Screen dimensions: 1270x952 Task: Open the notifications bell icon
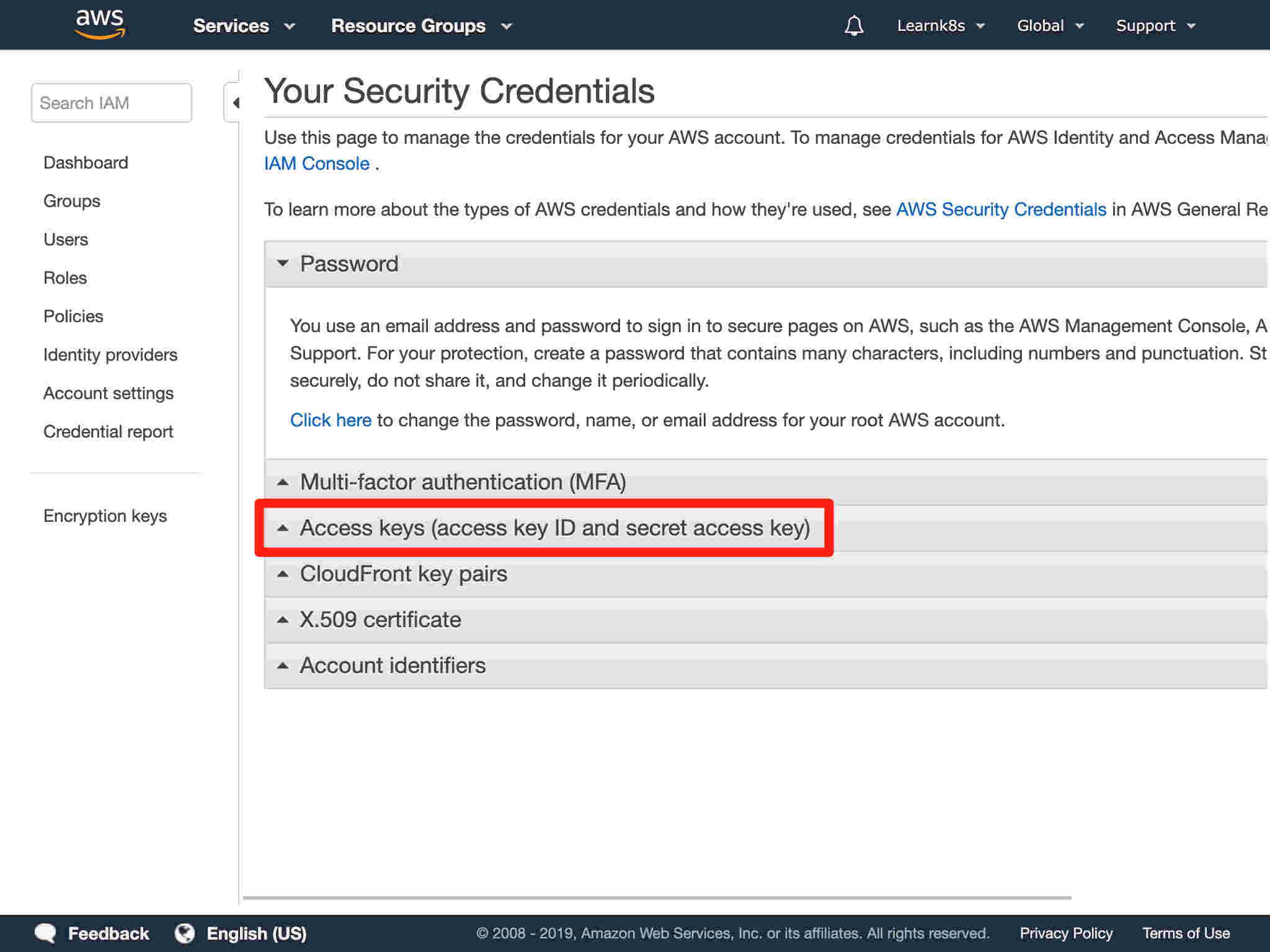(854, 25)
